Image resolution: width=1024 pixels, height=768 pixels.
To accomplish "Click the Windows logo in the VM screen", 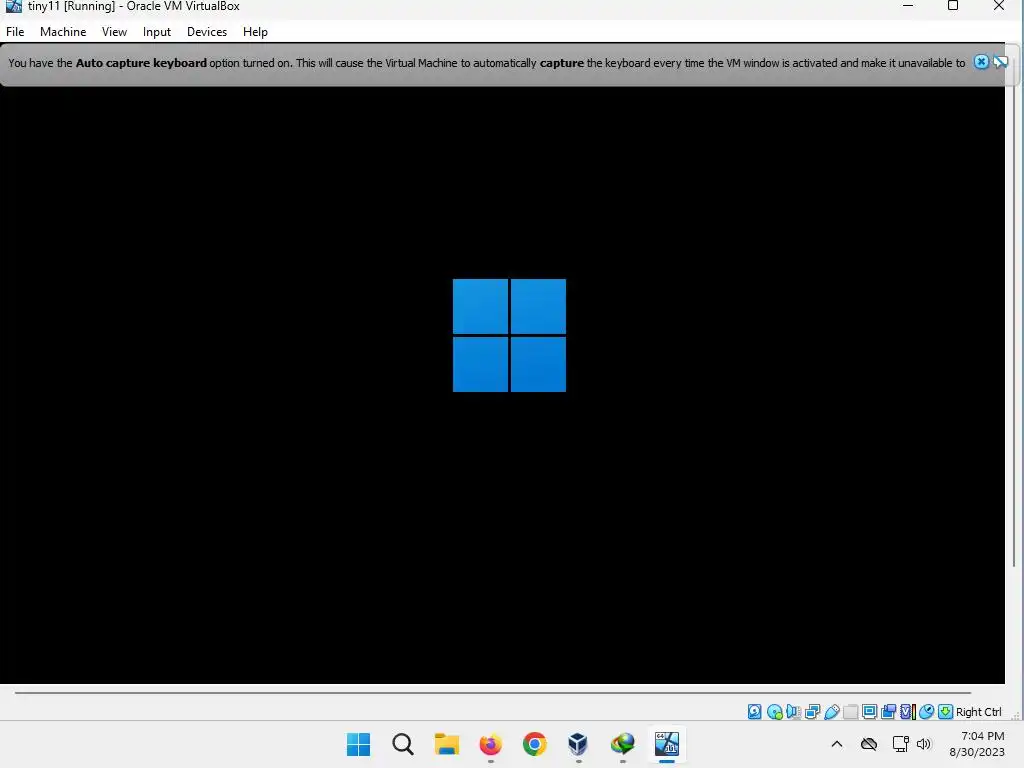I will tap(509, 336).
